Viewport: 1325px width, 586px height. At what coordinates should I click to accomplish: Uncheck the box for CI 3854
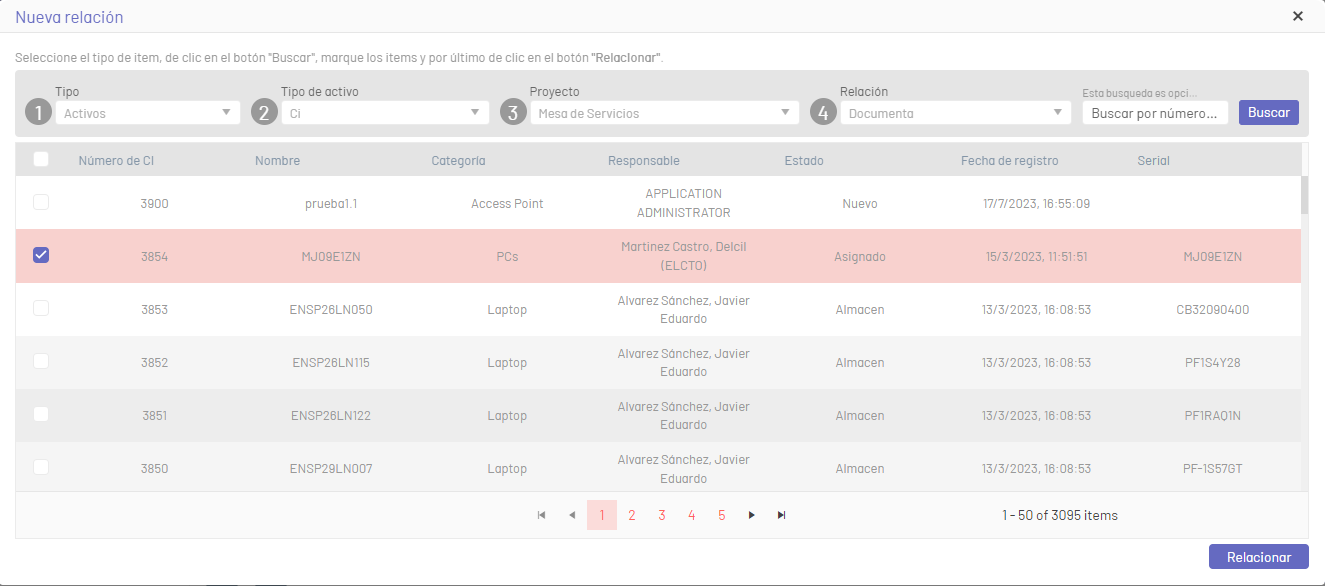(41, 255)
